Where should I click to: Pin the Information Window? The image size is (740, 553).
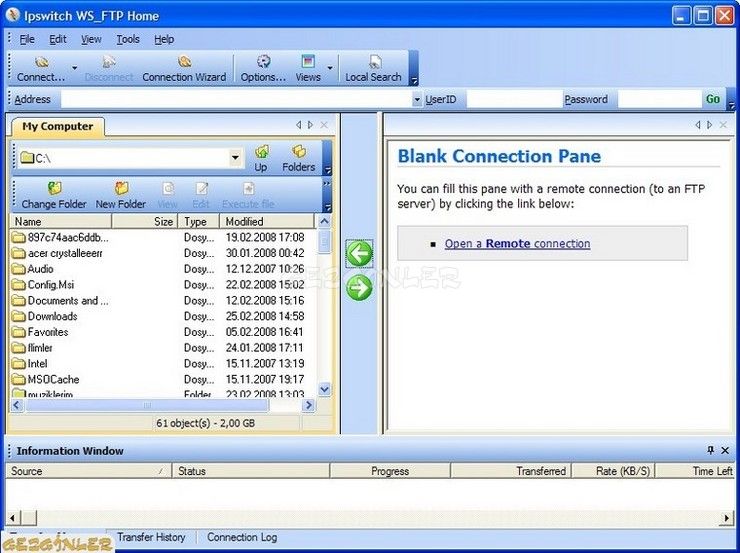tap(710, 450)
